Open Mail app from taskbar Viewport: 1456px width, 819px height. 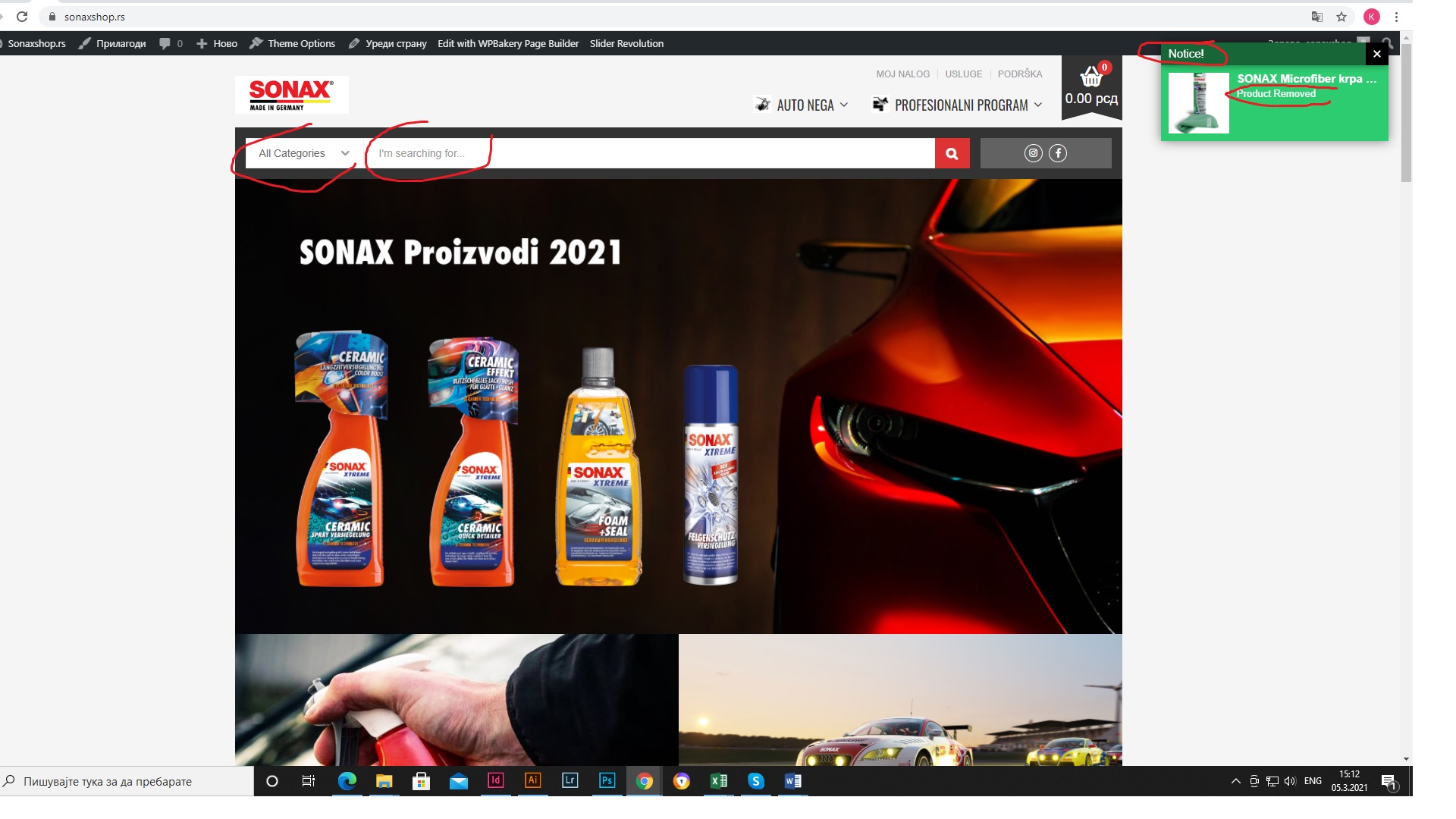458,781
